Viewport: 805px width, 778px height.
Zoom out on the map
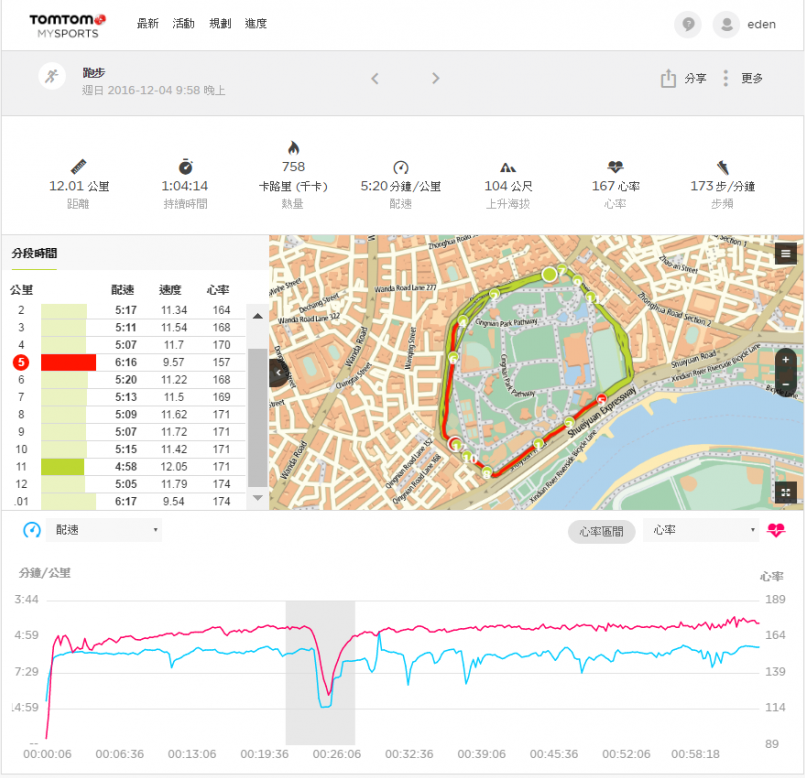(786, 384)
